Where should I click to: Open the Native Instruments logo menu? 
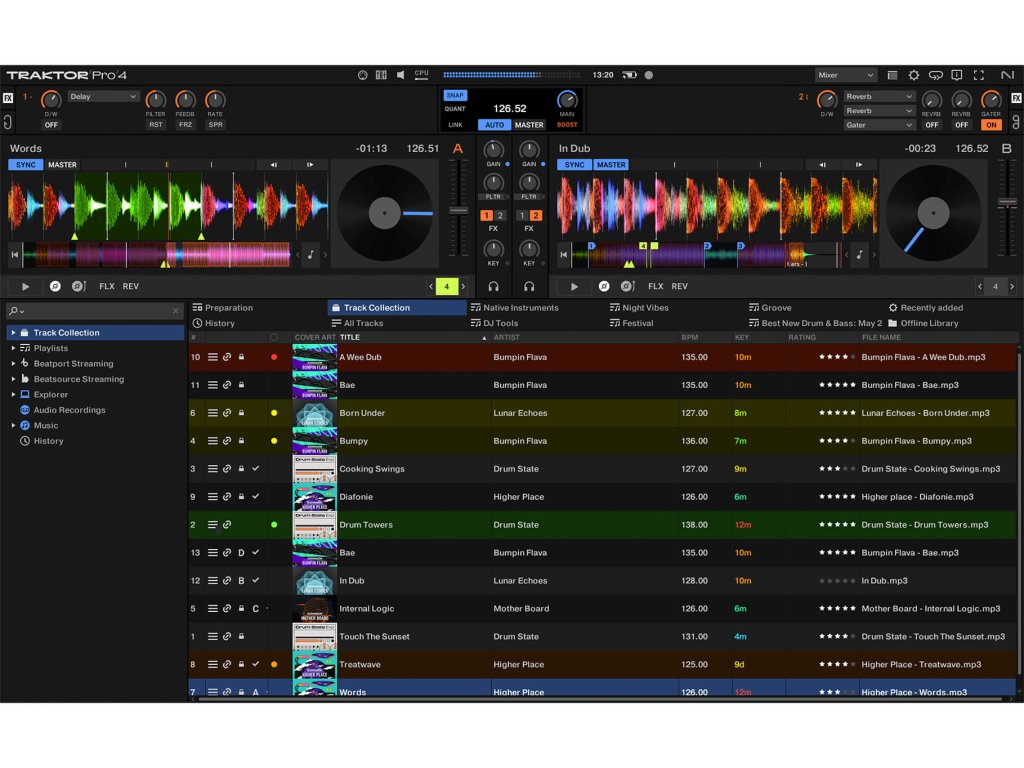pyautogui.click(x=1007, y=75)
